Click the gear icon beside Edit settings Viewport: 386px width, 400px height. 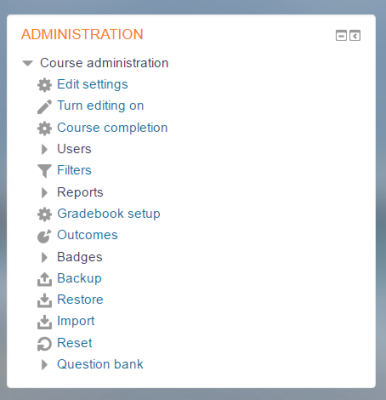tap(44, 85)
